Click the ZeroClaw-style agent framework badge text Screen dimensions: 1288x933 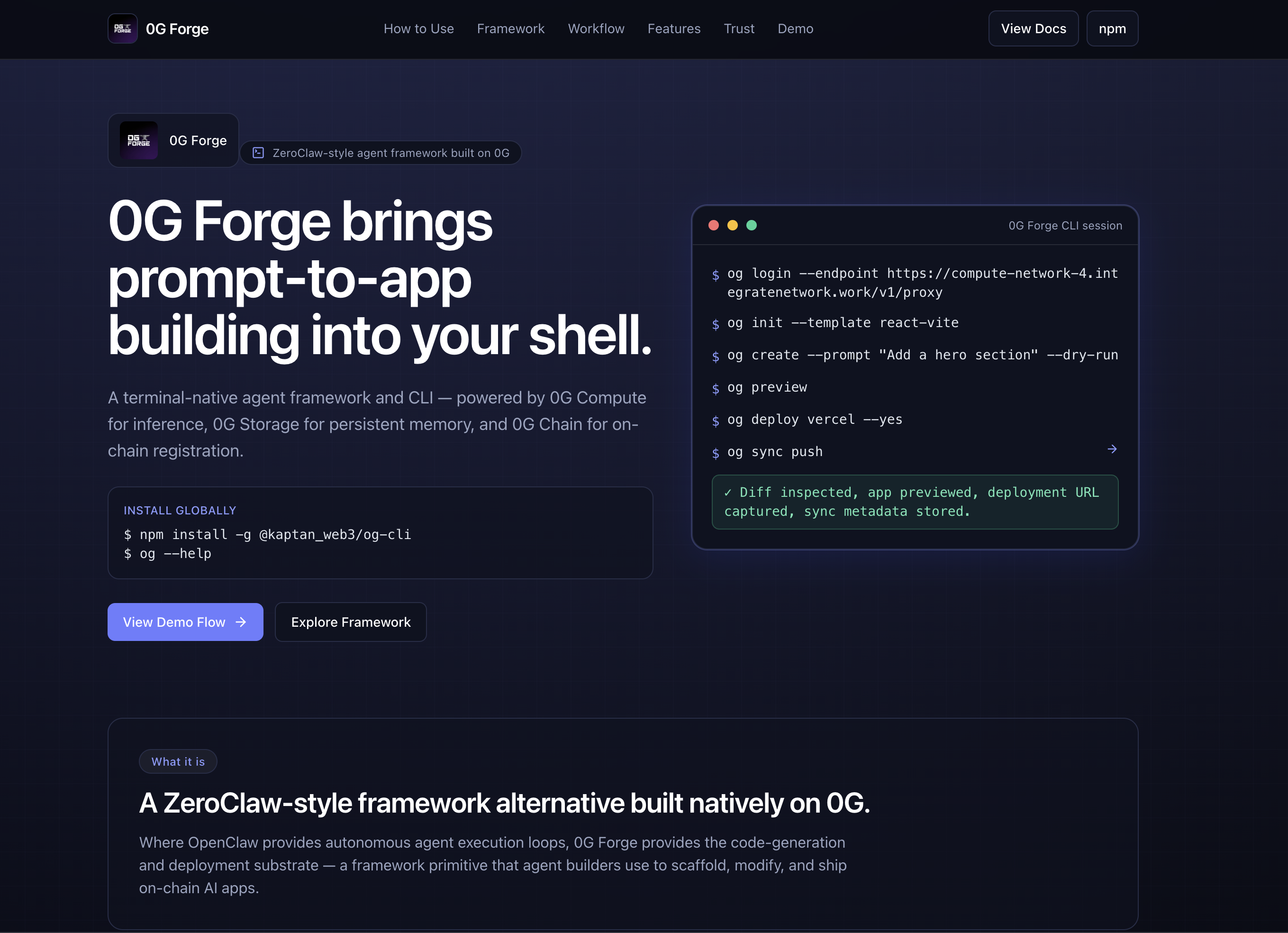coord(391,153)
